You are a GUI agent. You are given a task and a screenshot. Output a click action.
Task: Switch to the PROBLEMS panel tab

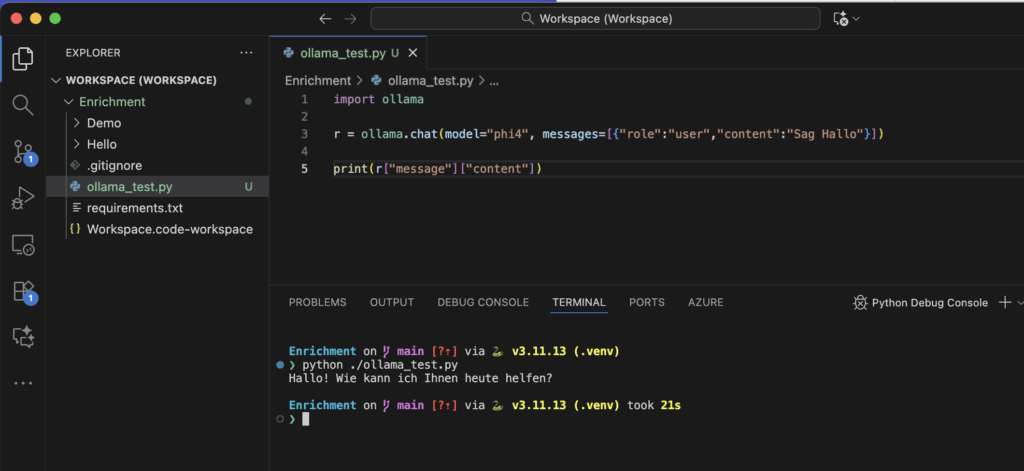click(x=317, y=302)
